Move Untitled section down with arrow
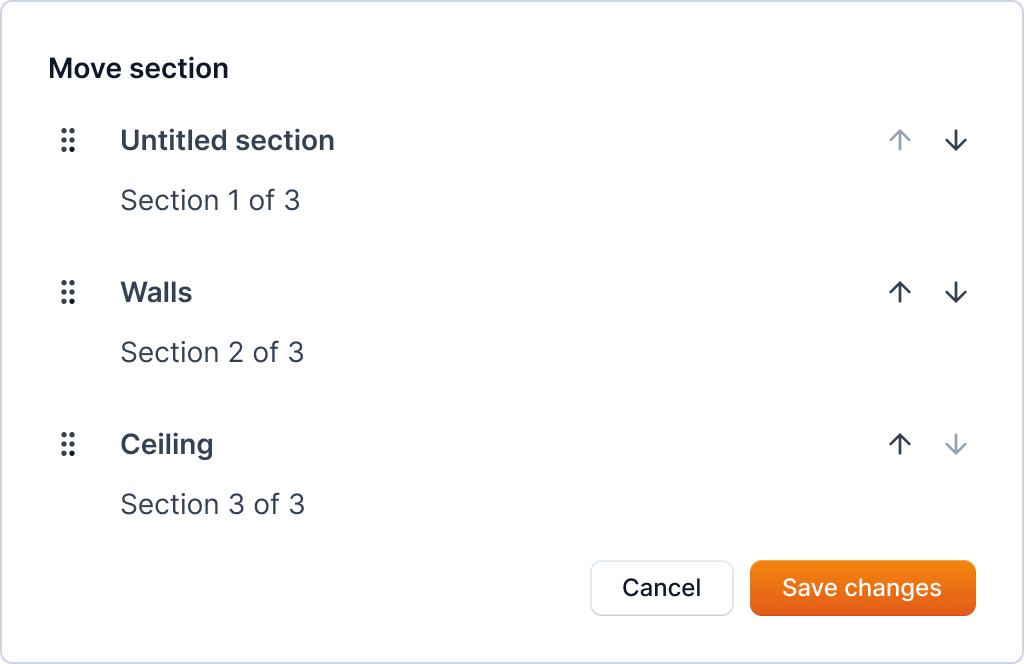This screenshot has height=664, width=1024. (956, 141)
